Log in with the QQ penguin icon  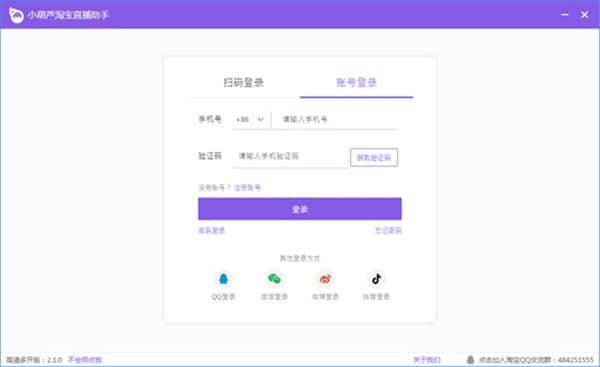223,279
